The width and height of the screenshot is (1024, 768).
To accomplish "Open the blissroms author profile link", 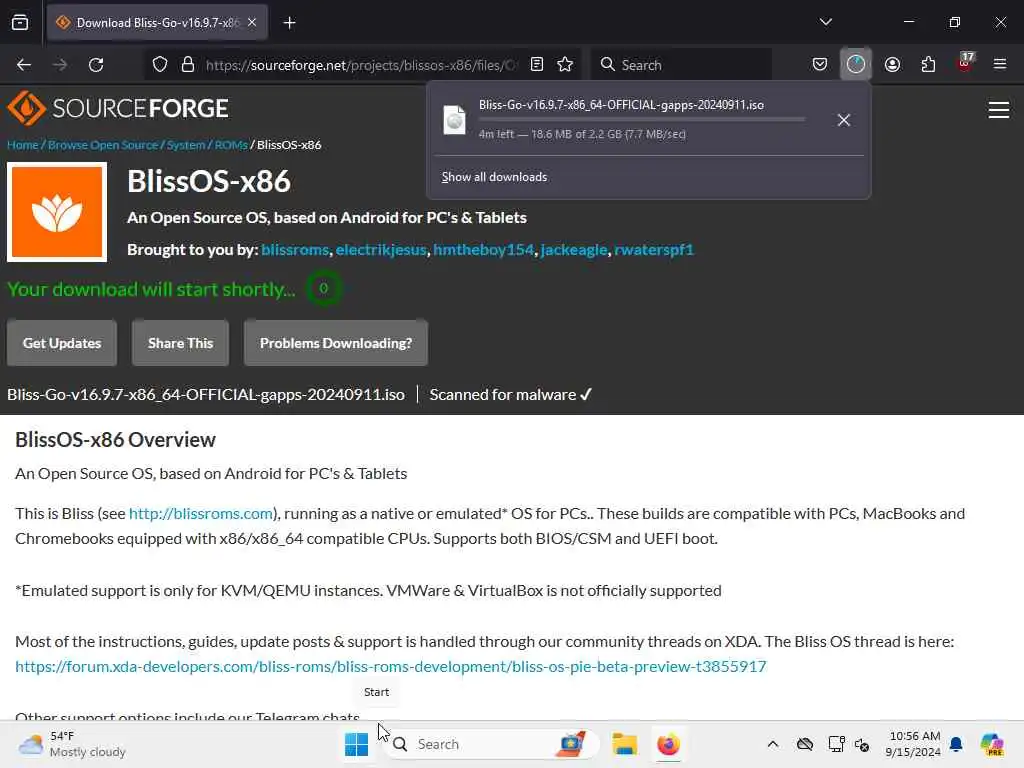I will [x=295, y=249].
